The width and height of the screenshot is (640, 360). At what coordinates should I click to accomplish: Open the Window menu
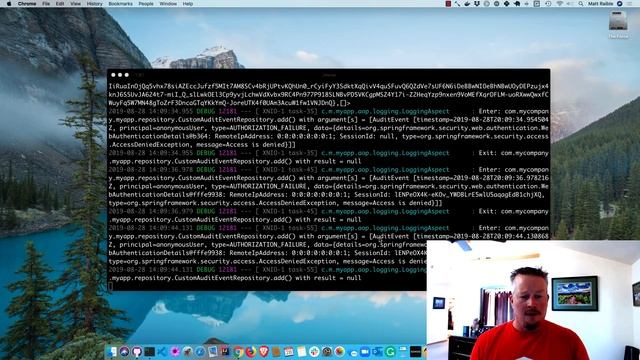coord(168,4)
